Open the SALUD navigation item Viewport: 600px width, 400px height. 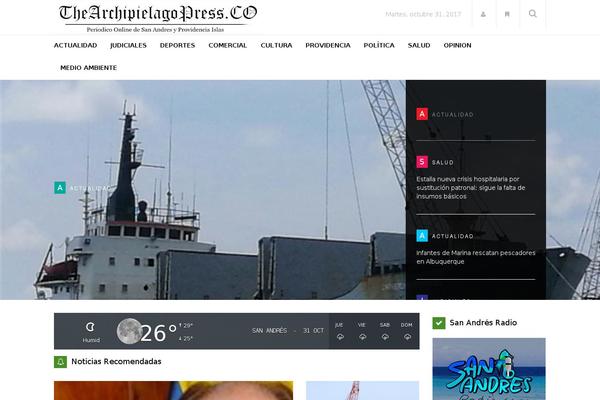click(419, 45)
